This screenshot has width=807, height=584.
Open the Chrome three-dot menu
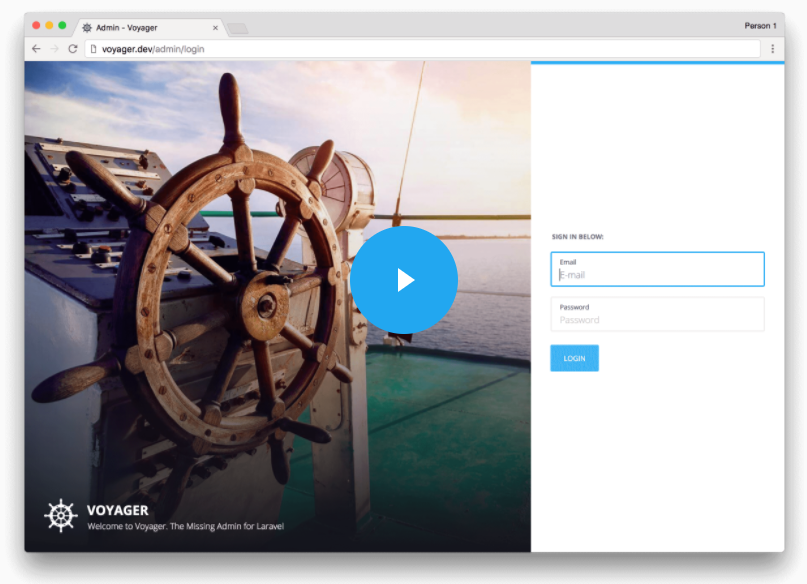[x=772, y=48]
